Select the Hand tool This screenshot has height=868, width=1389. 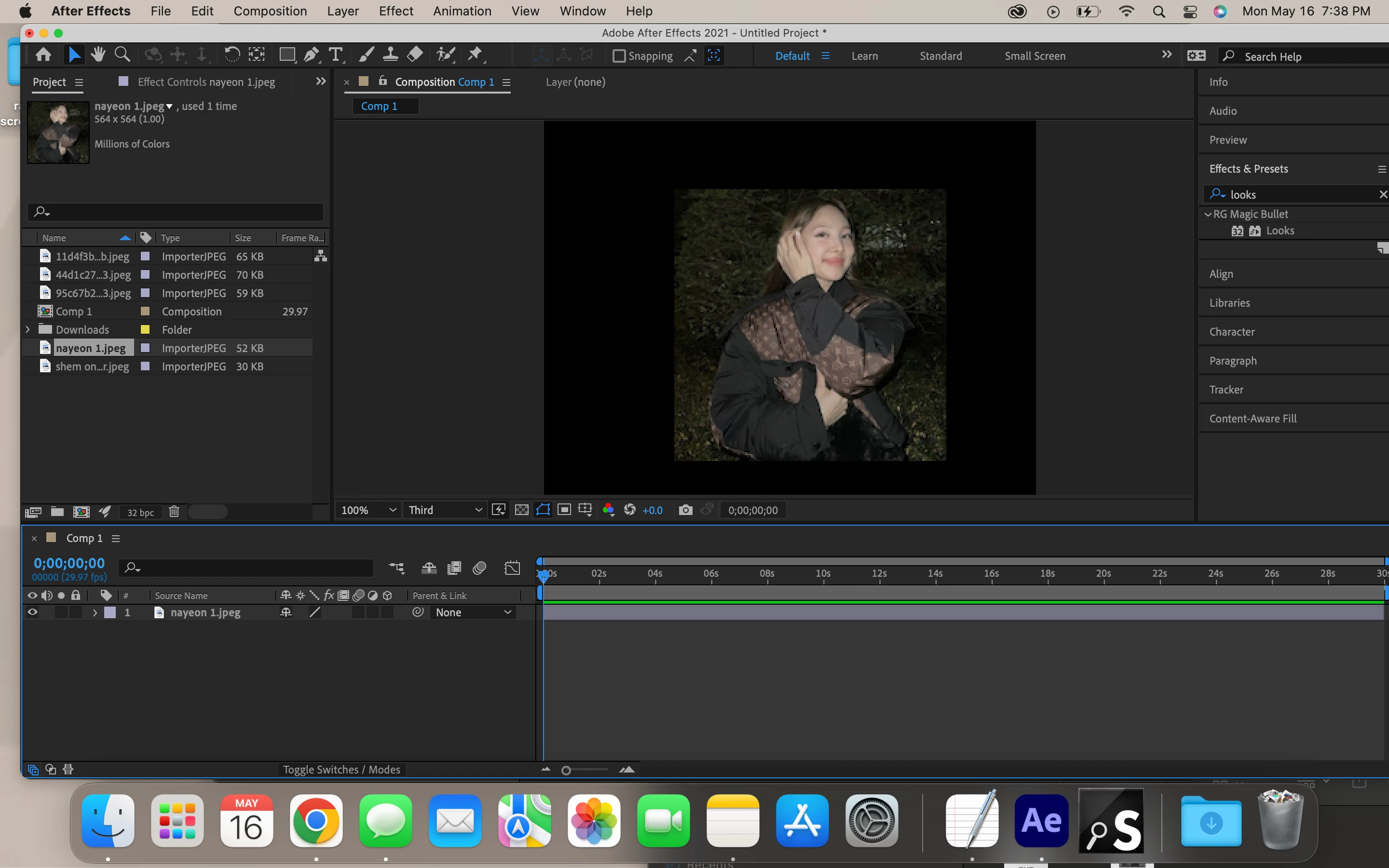[98, 55]
